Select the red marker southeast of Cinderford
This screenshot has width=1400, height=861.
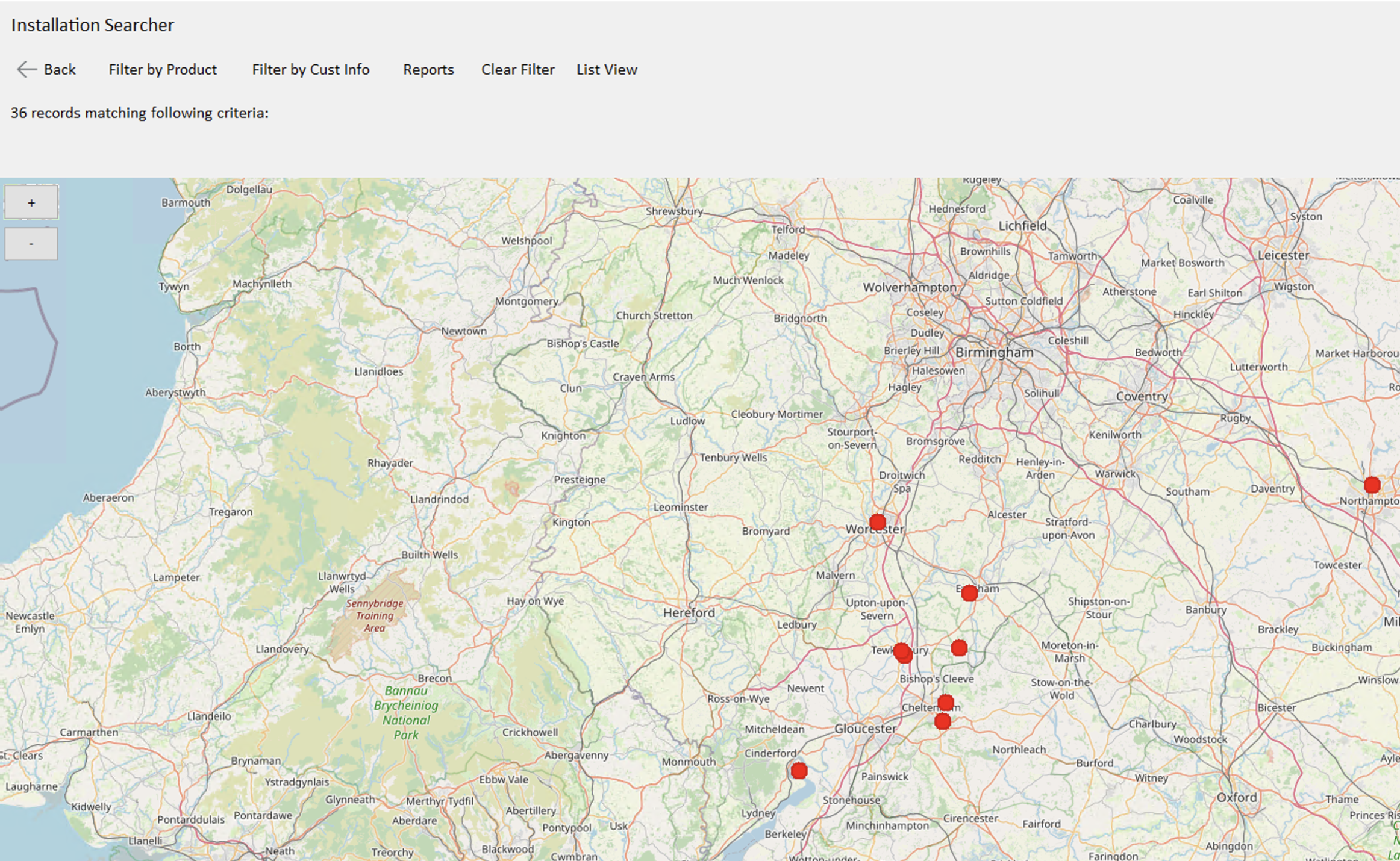[x=799, y=771]
